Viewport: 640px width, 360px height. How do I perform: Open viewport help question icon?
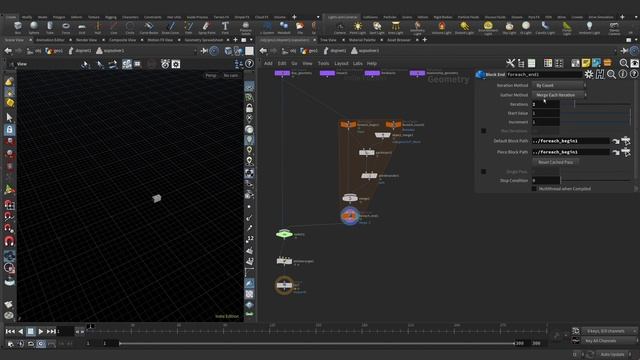tap(249, 64)
